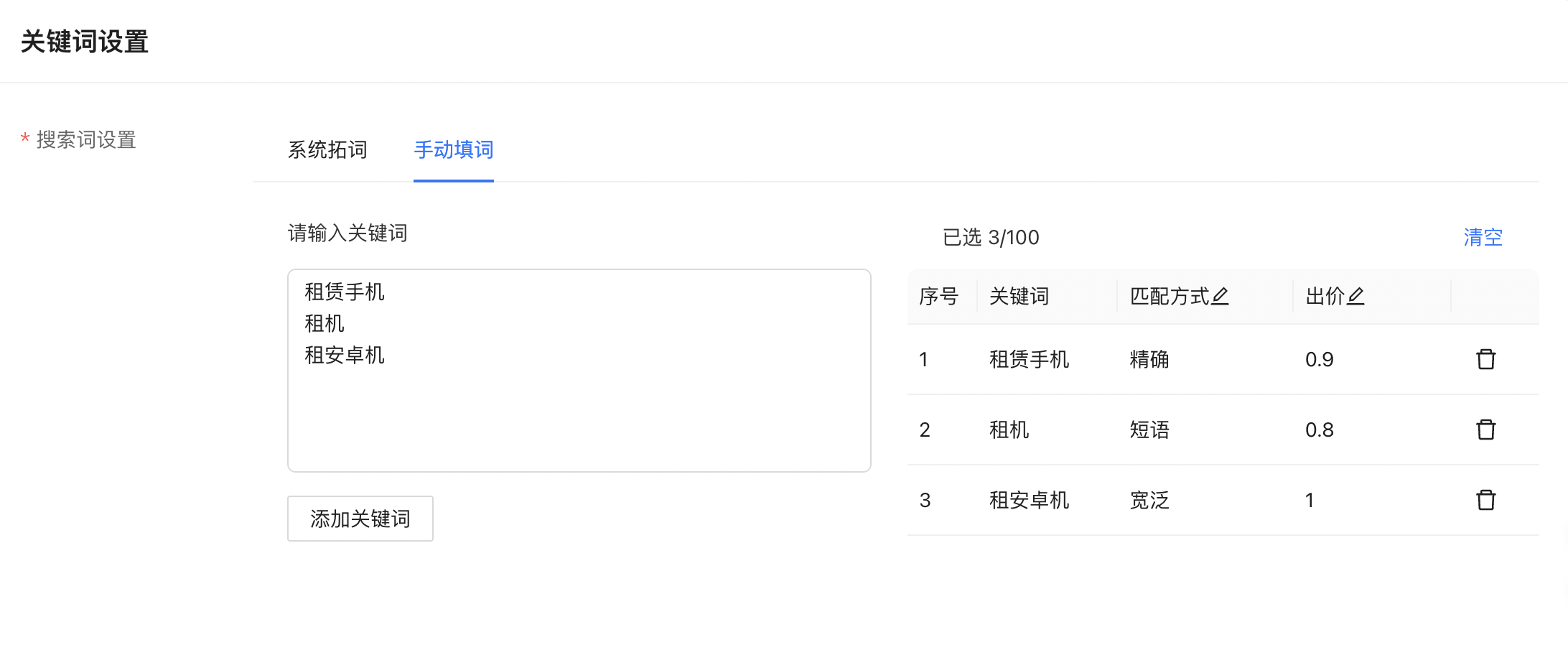Focus the keyword input text area

coord(579,371)
